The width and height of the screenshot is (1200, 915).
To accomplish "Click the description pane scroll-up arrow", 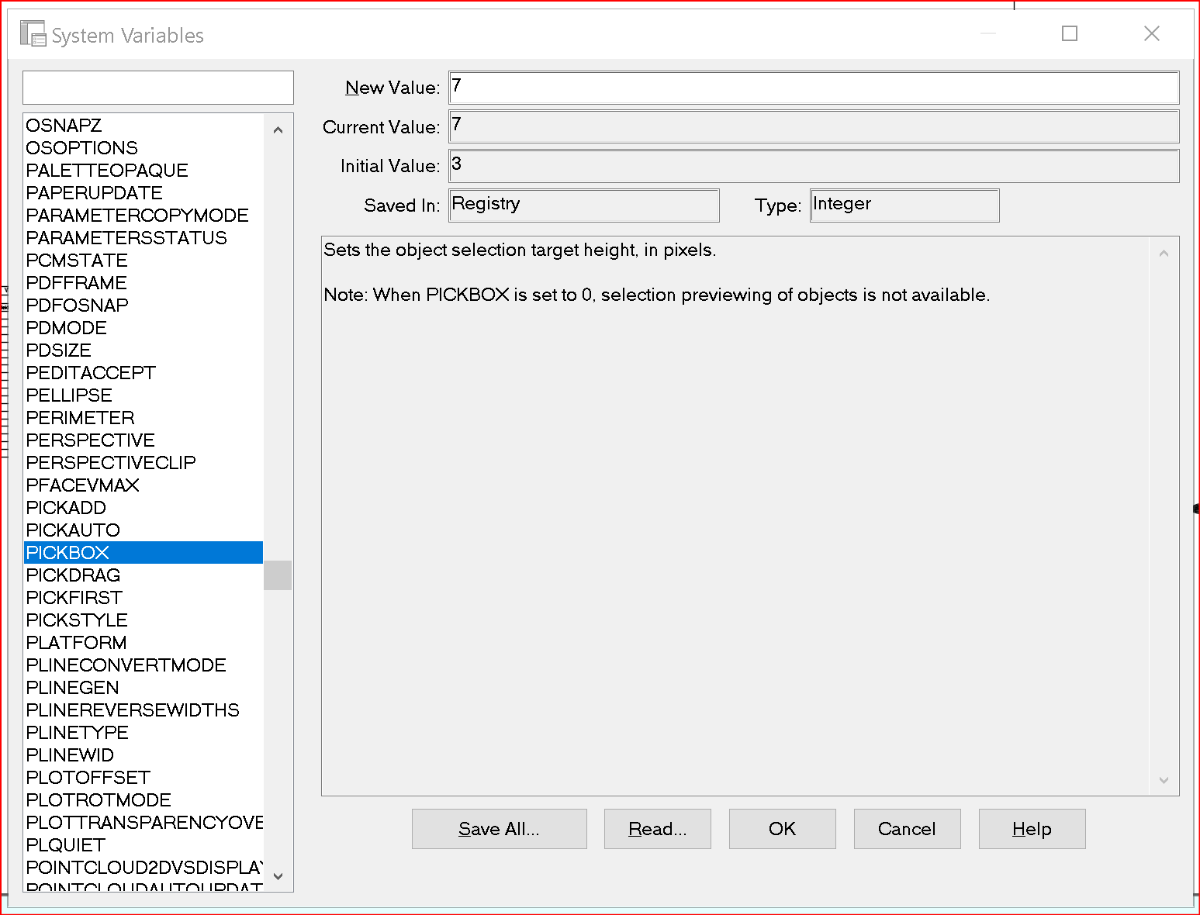I will click(x=1163, y=253).
